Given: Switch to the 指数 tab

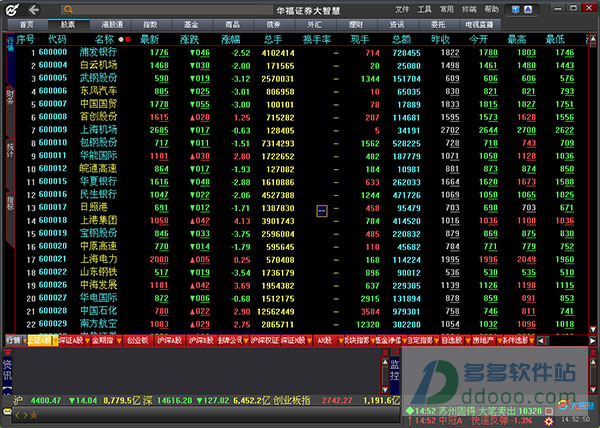Looking at the screenshot, I should [150, 24].
